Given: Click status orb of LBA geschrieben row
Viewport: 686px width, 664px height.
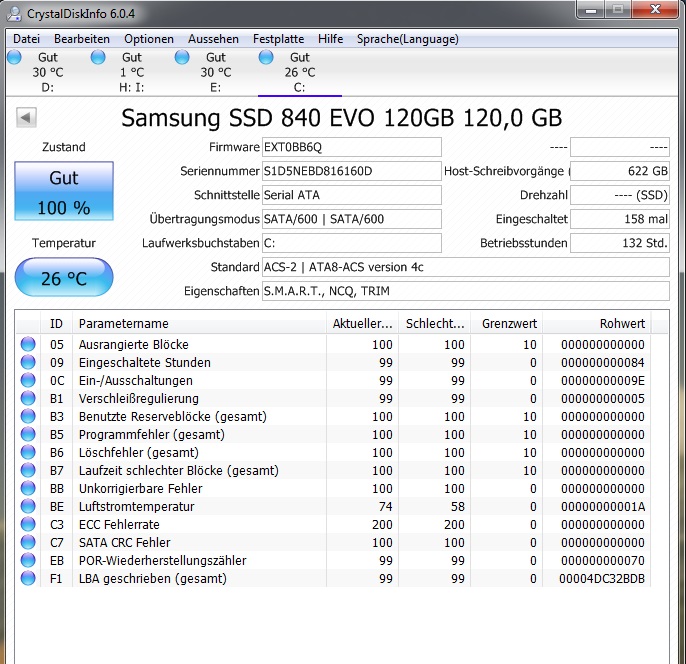Looking at the screenshot, I should [x=28, y=578].
